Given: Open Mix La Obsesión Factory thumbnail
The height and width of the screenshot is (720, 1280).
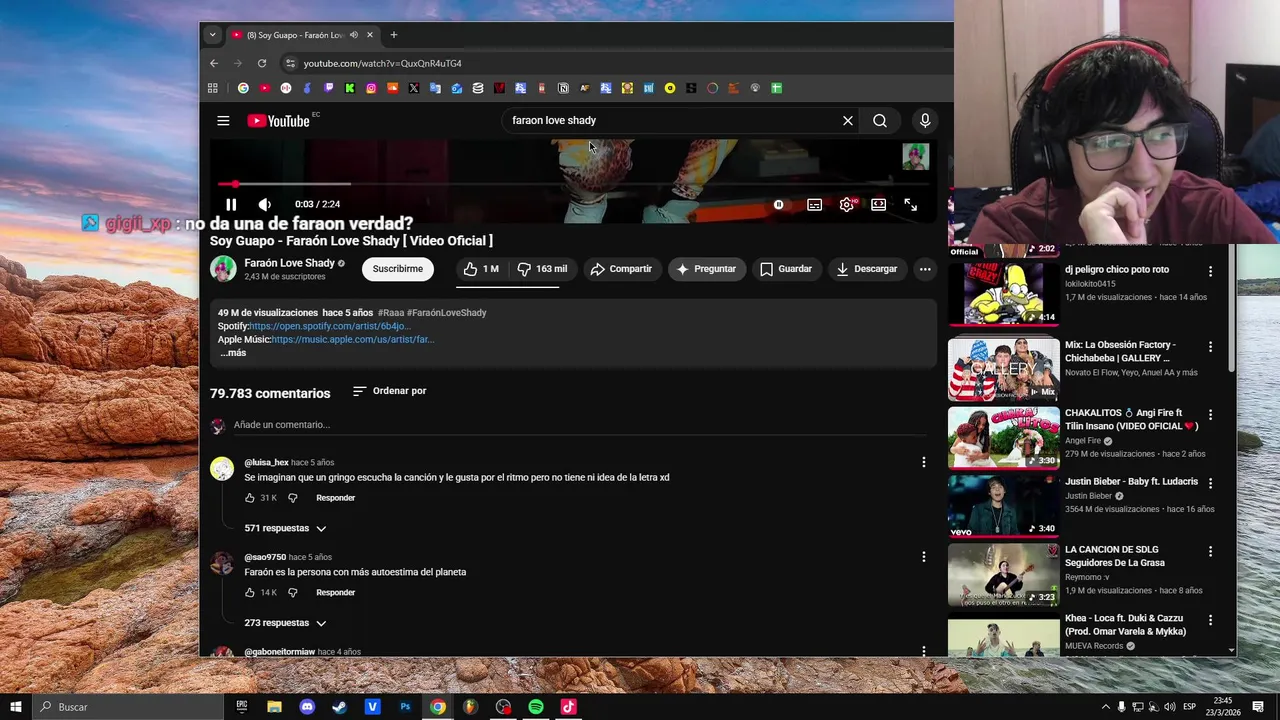Looking at the screenshot, I should (1004, 369).
